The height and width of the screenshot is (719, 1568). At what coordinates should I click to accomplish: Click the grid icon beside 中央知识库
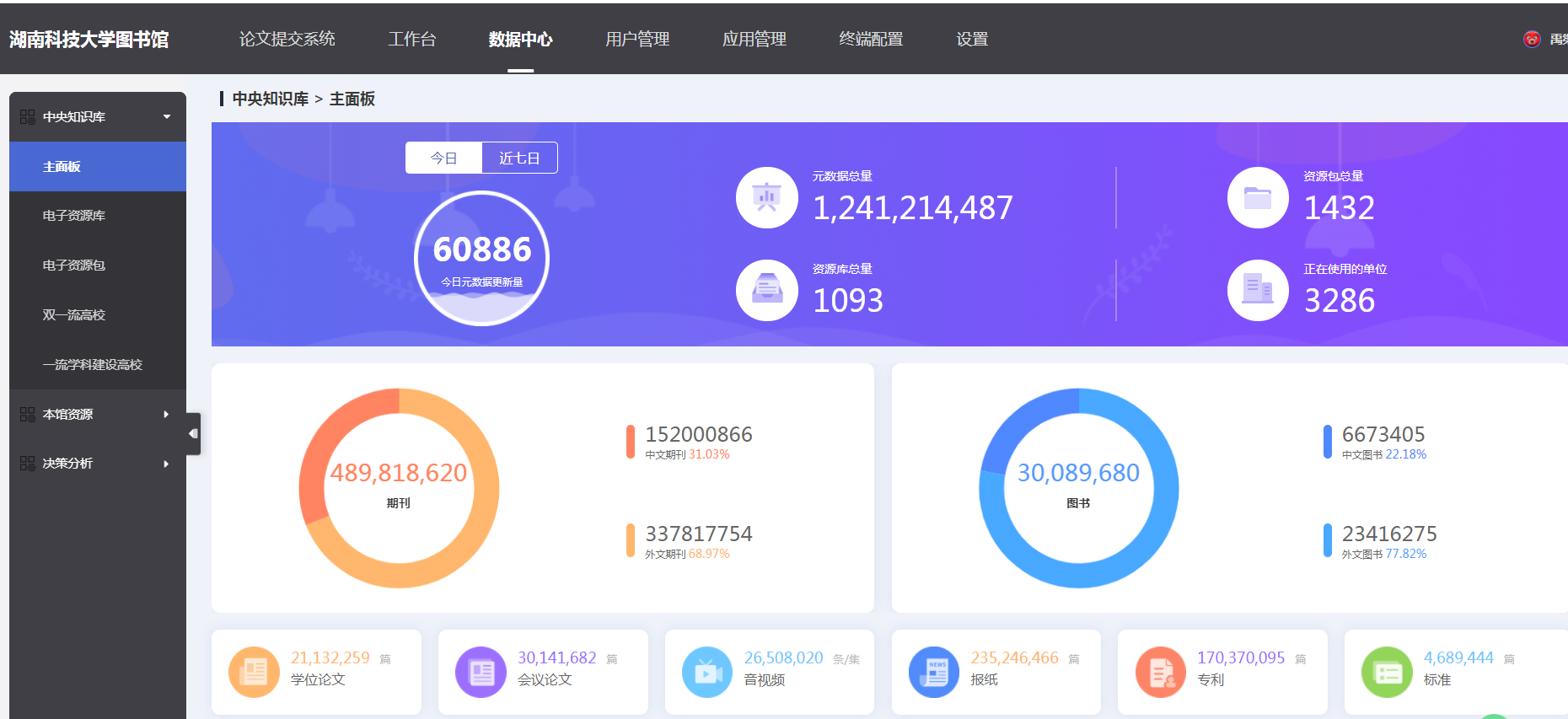click(28, 117)
